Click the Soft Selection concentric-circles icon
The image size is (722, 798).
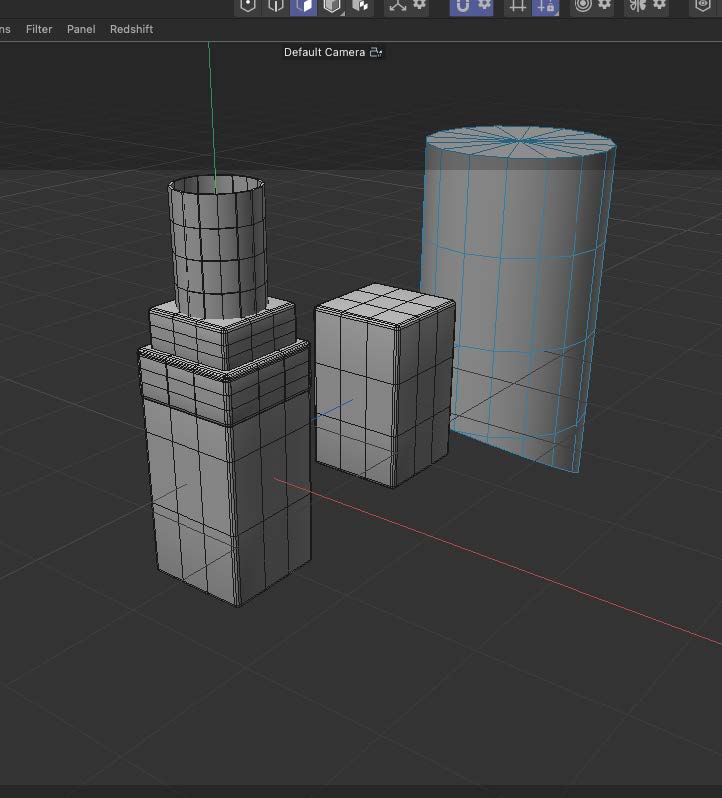tap(583, 6)
